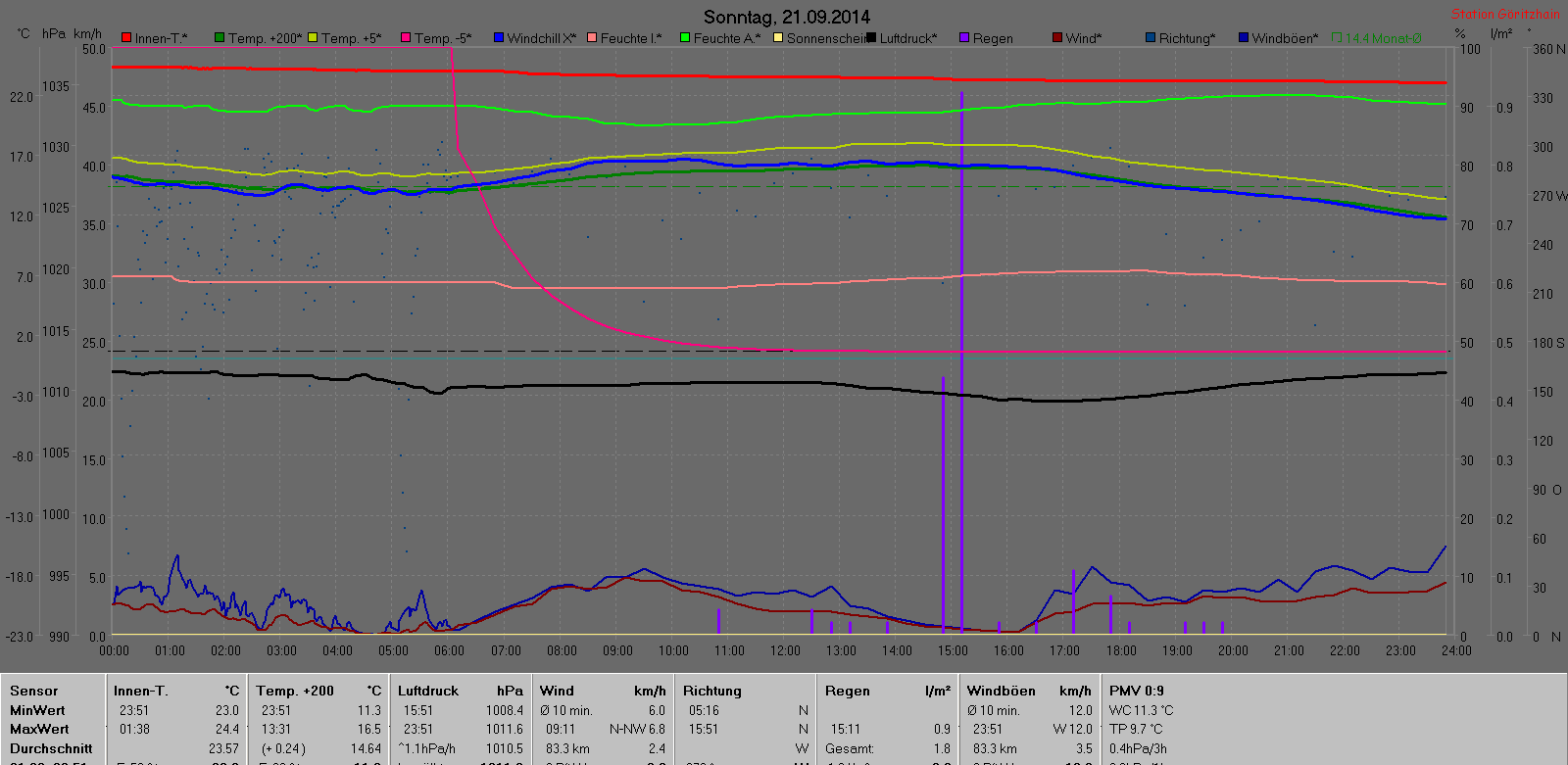Click the Windböen* legend swatch
The height and width of the screenshot is (765, 1568).
(1244, 37)
